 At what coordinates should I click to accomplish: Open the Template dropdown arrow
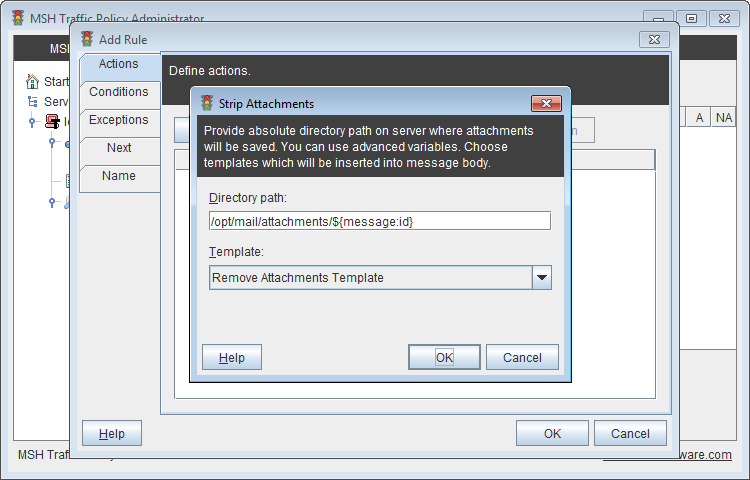pyautogui.click(x=542, y=278)
